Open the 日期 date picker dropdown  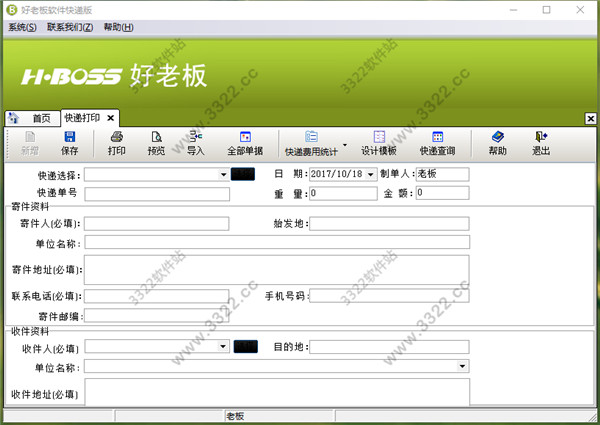(370, 174)
